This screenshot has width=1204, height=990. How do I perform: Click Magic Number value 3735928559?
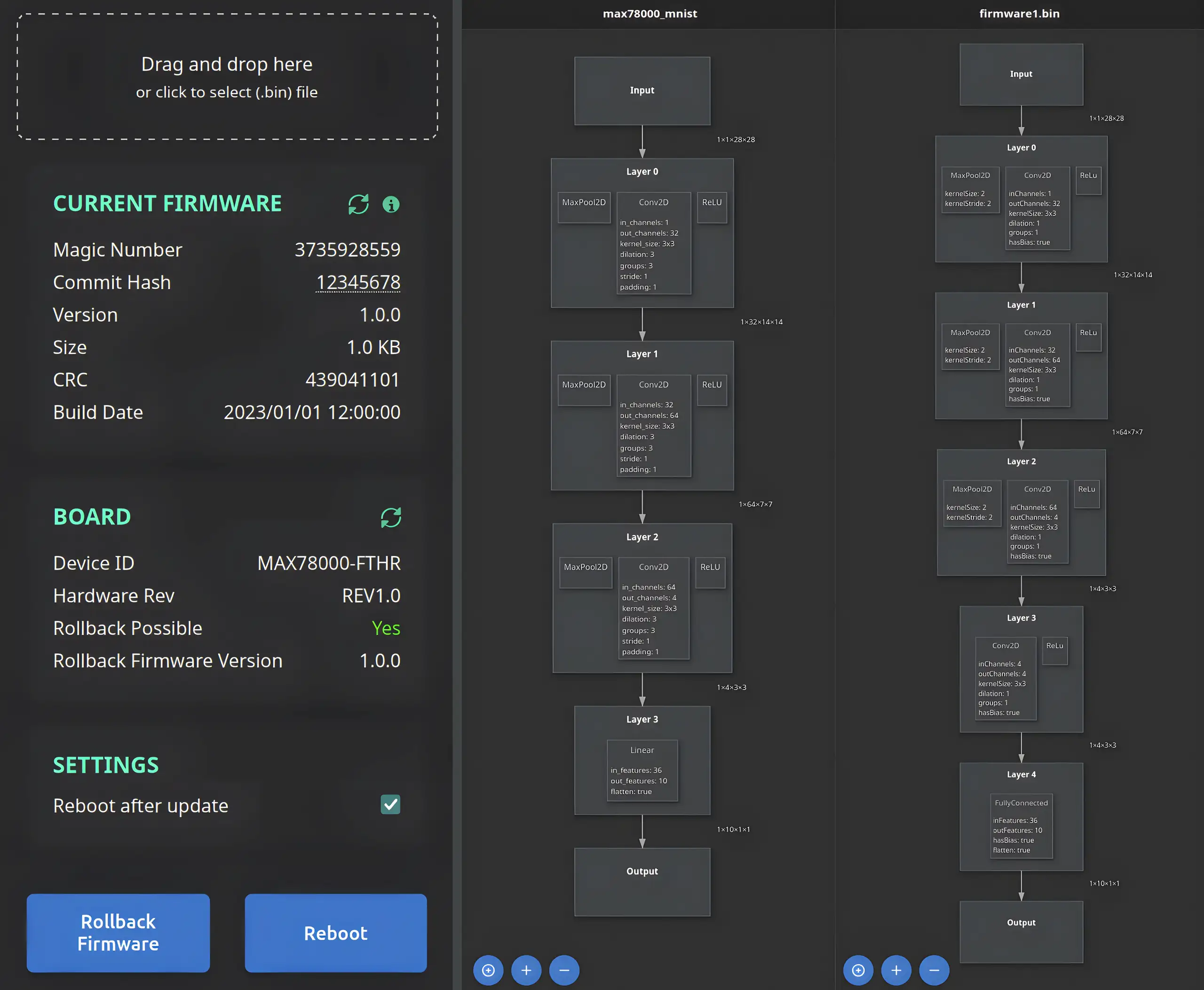348,250
